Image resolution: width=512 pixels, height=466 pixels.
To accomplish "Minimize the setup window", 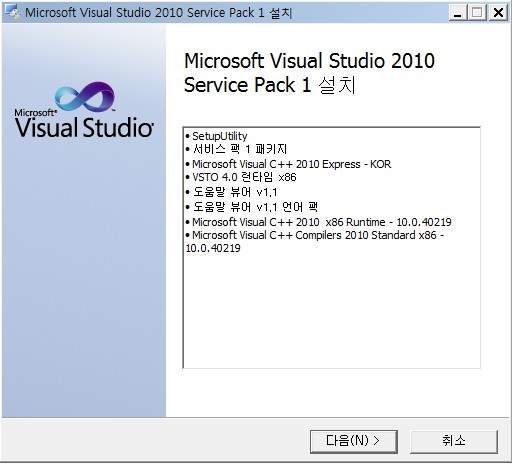I will 458,13.
